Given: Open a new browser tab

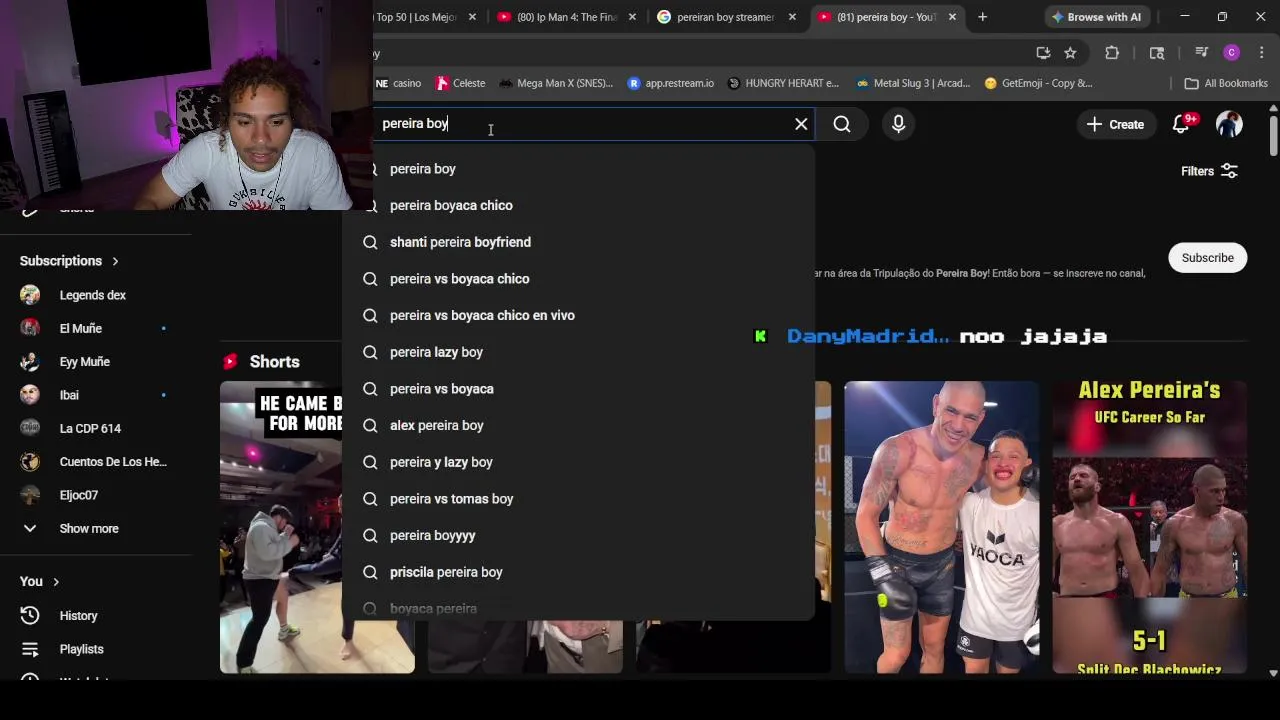Looking at the screenshot, I should 982,17.
